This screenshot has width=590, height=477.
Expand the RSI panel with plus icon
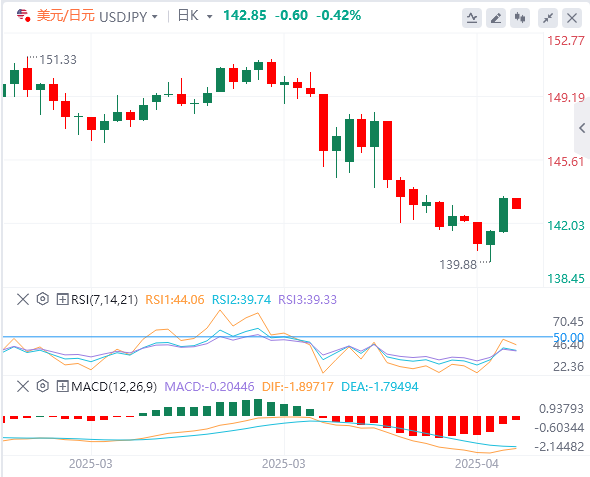(x=62, y=300)
